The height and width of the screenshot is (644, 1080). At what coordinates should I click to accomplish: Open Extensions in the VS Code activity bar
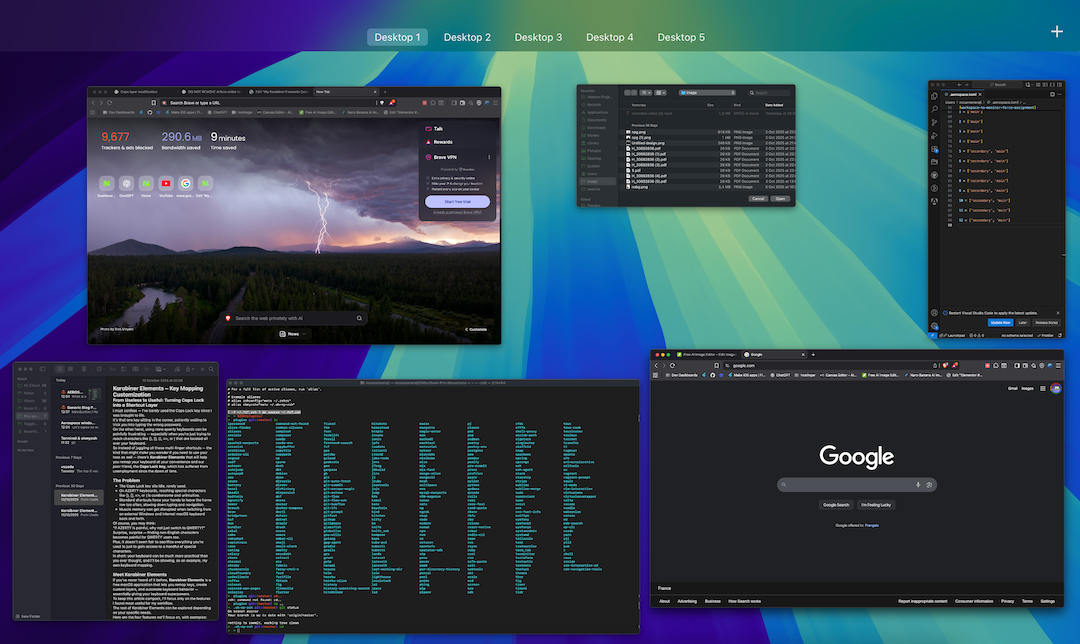934,149
